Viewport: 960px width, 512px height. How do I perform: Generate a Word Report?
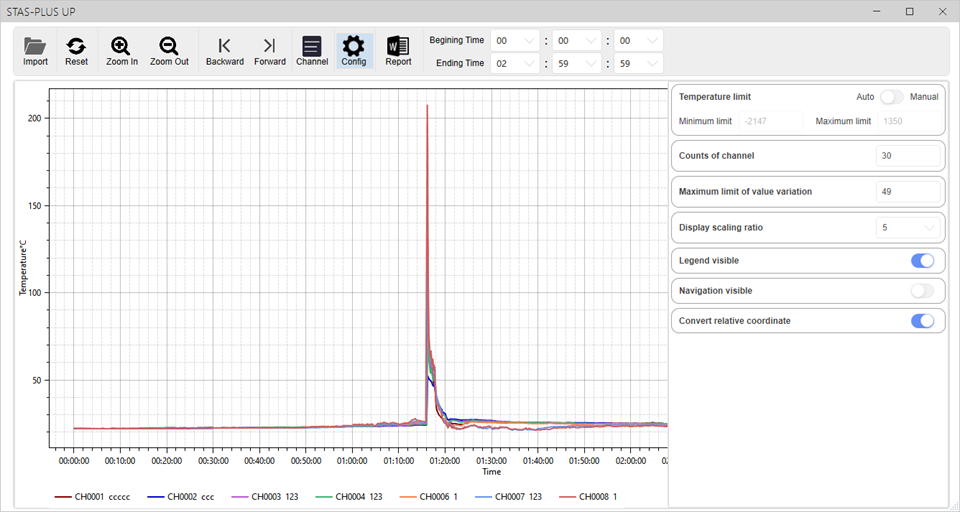398,51
